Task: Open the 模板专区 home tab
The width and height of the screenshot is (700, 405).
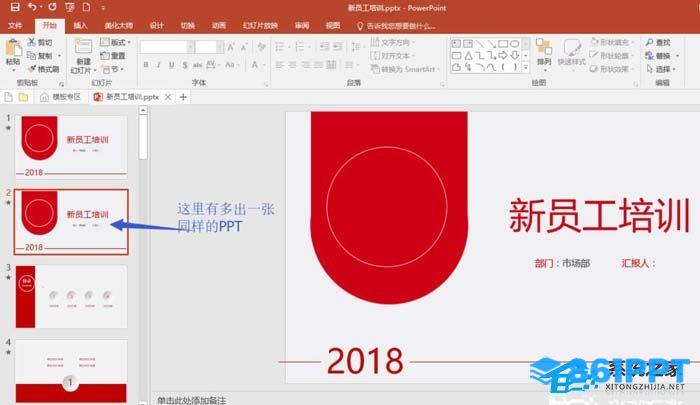Action: tap(61, 97)
